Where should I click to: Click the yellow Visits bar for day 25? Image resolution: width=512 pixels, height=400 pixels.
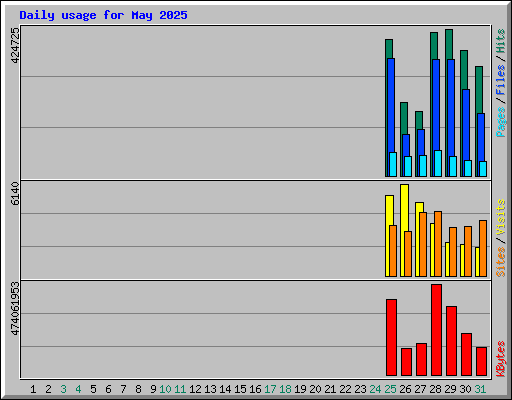389,210
